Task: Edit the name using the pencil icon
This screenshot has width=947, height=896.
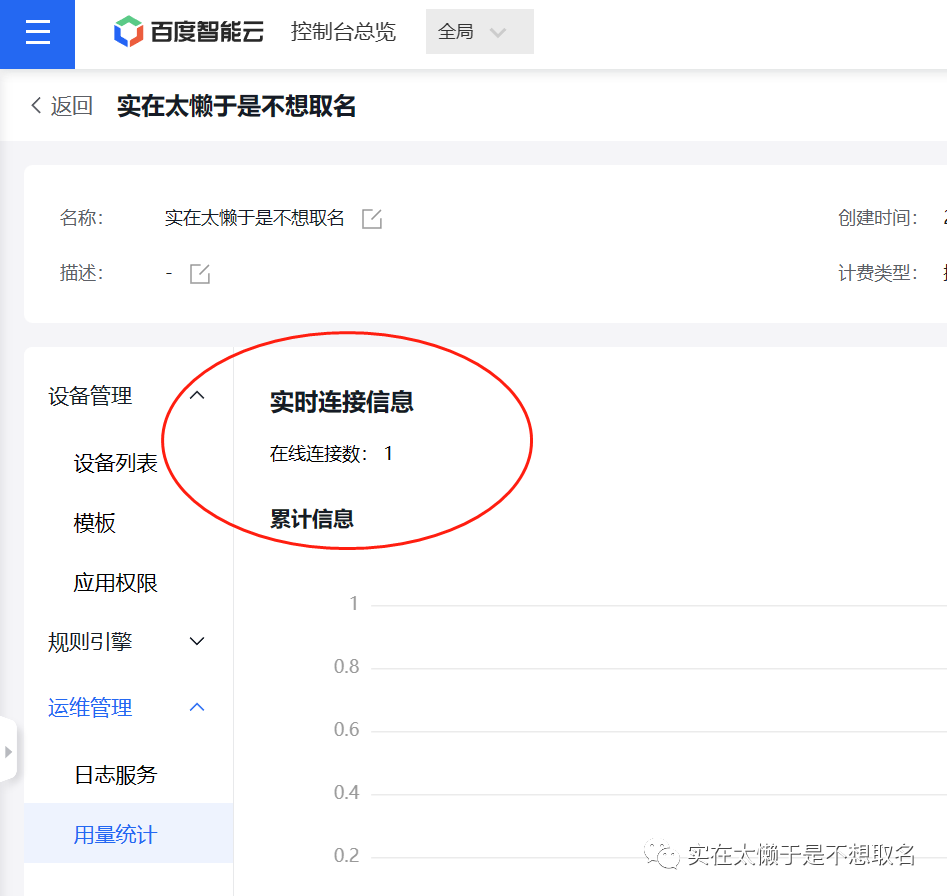Action: [x=372, y=219]
